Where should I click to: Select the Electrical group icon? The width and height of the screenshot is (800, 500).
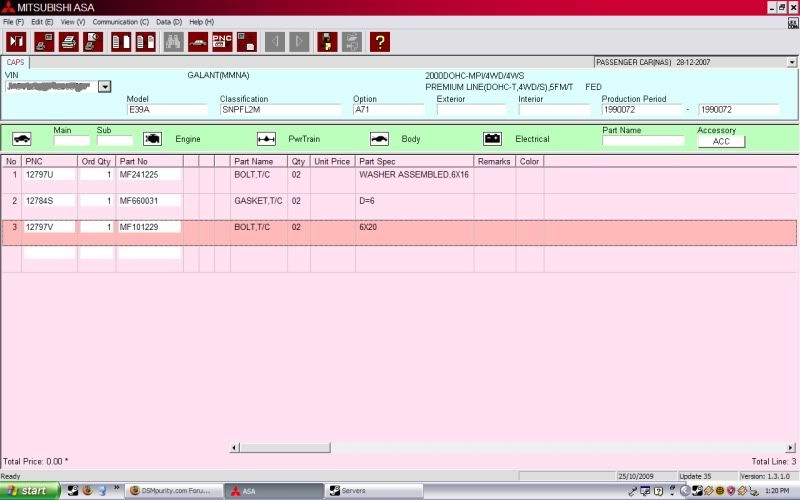(492, 139)
